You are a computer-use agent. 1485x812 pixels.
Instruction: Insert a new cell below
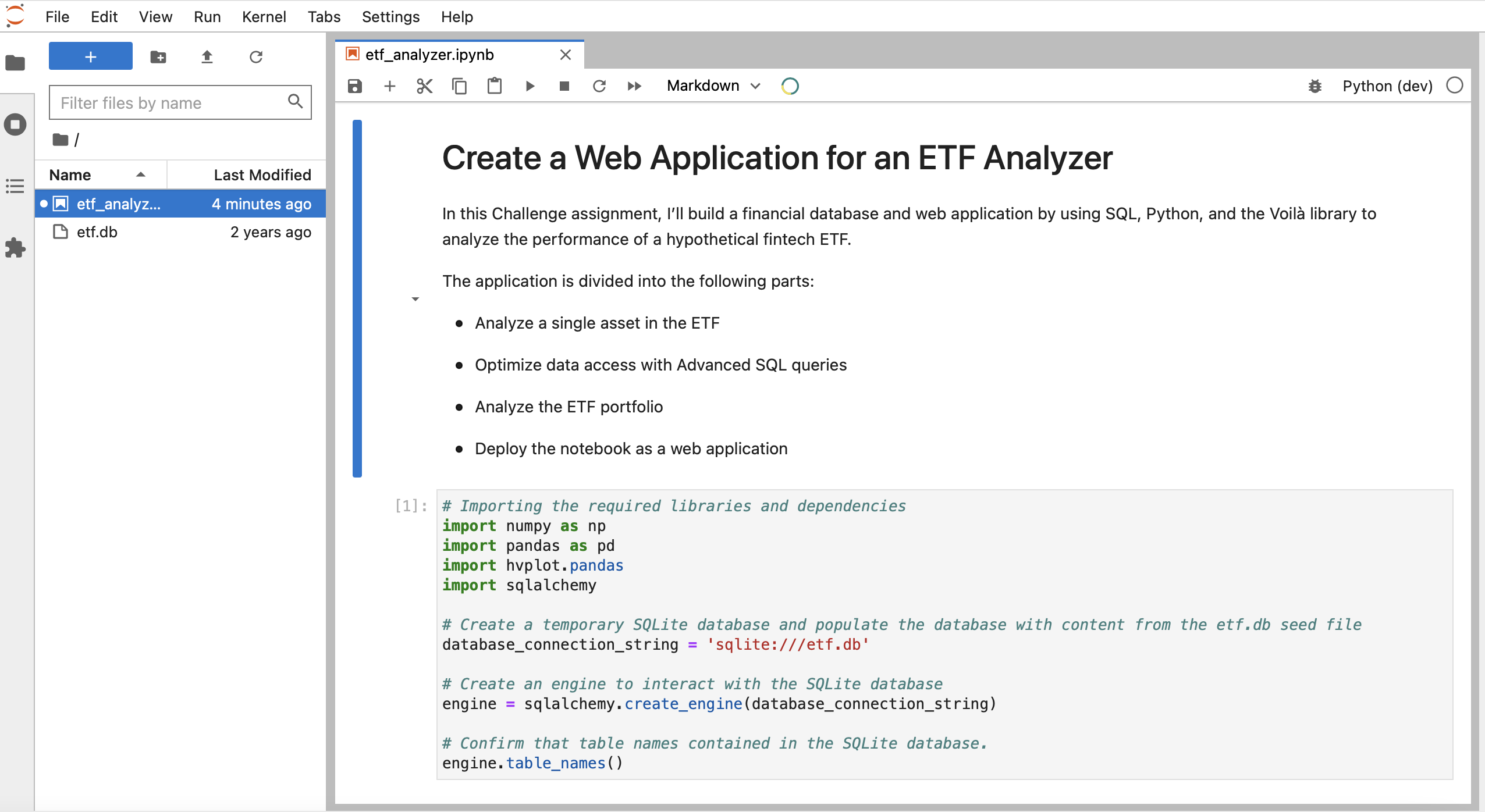click(x=389, y=86)
